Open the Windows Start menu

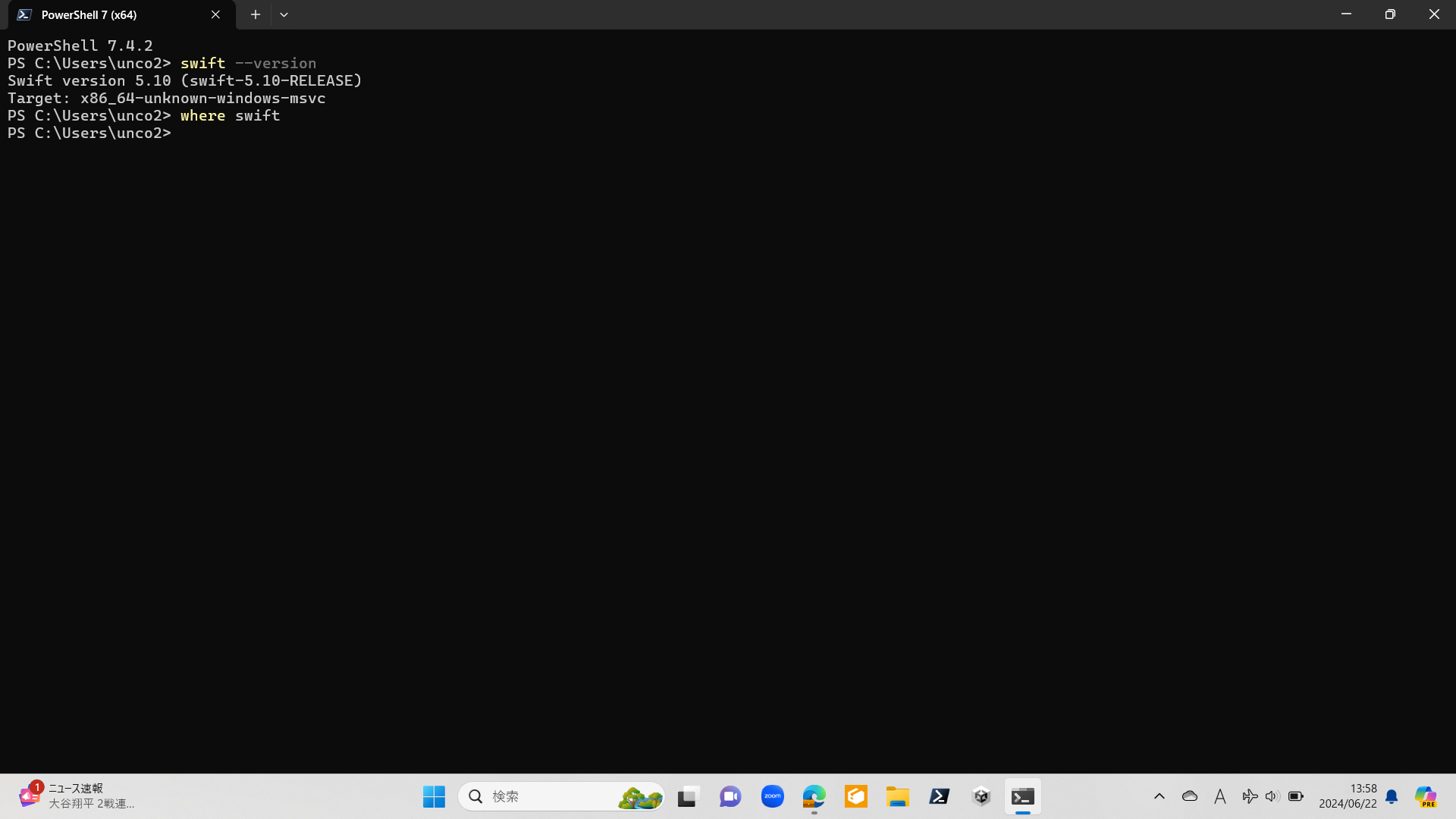point(434,796)
